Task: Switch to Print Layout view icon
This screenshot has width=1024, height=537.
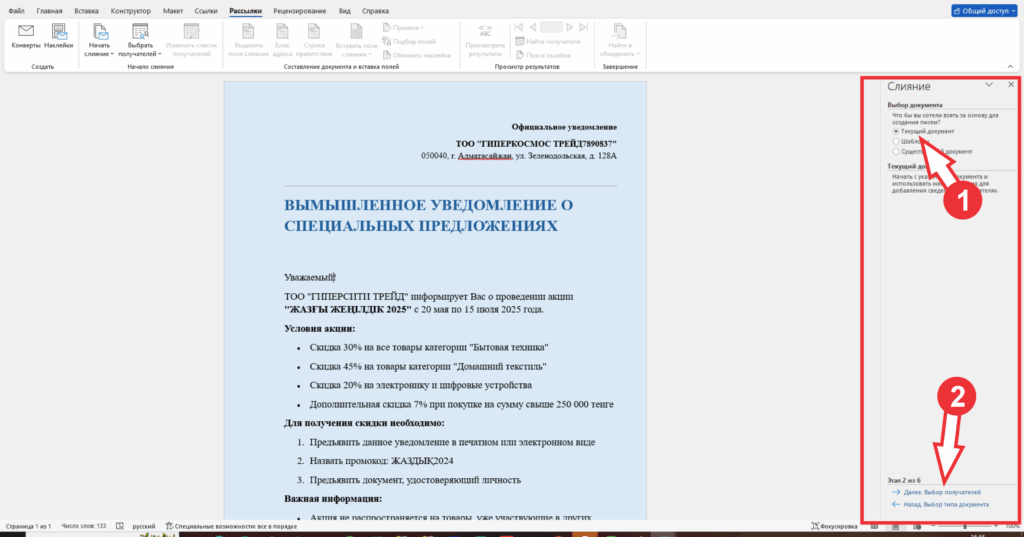Action: 895,526
